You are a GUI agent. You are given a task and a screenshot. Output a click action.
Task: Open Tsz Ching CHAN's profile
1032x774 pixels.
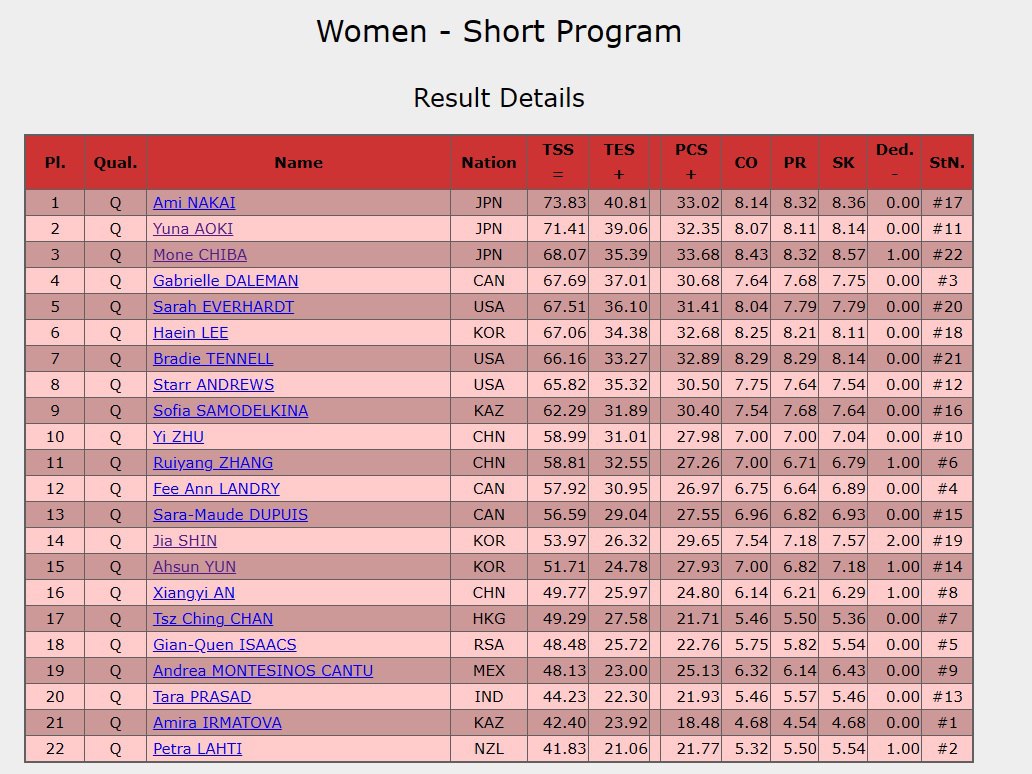point(213,619)
